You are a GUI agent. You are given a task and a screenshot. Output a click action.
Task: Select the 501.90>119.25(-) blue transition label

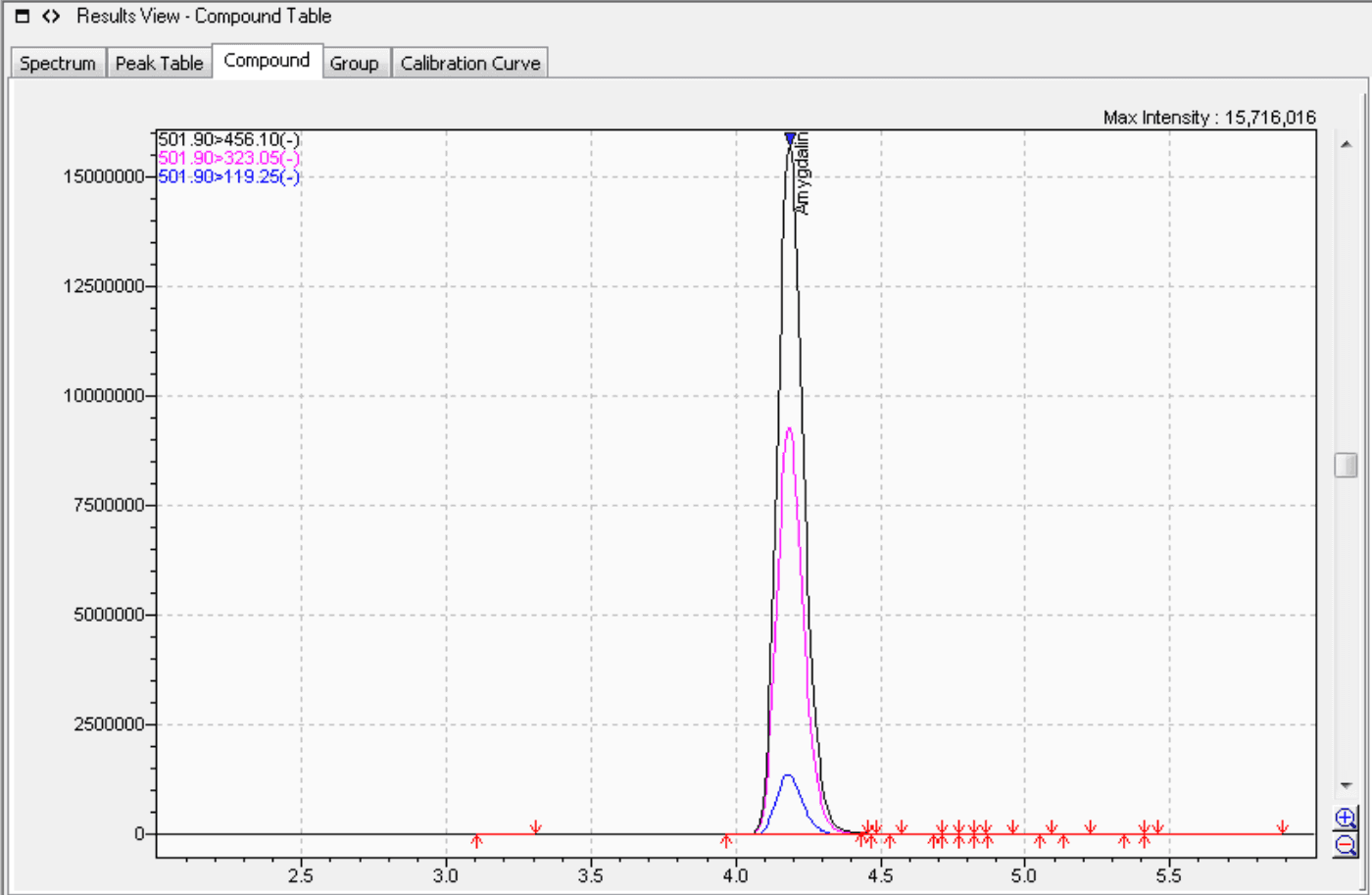(229, 177)
